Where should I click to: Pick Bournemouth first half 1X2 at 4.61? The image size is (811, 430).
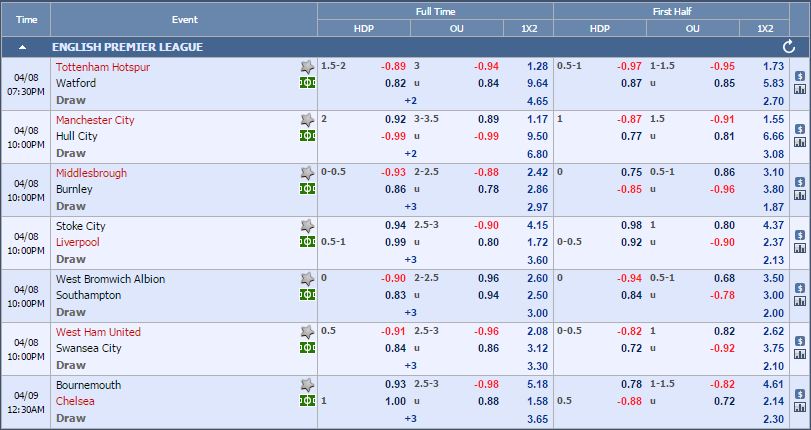pyautogui.click(x=774, y=384)
